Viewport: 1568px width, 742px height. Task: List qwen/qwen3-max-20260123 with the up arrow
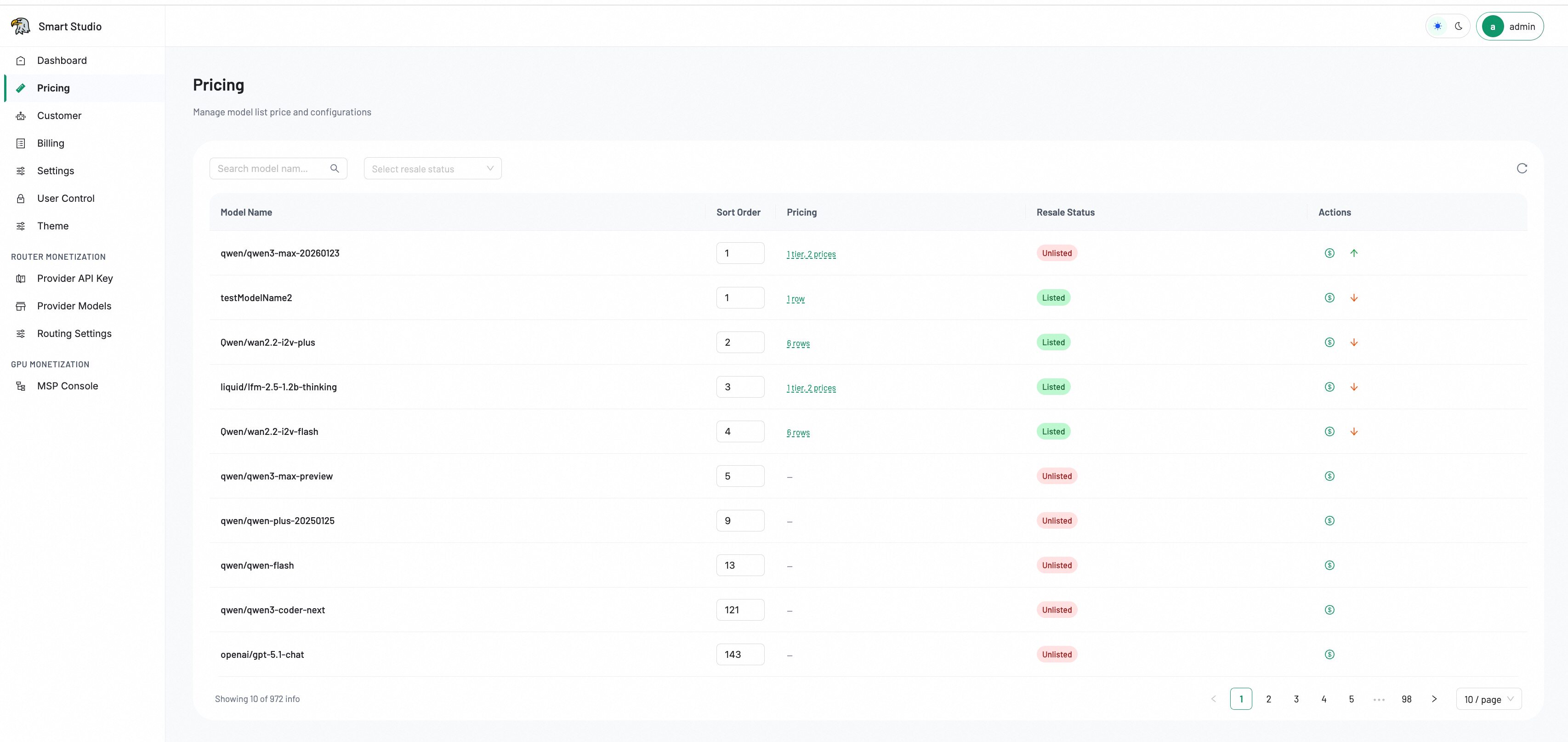click(x=1354, y=253)
